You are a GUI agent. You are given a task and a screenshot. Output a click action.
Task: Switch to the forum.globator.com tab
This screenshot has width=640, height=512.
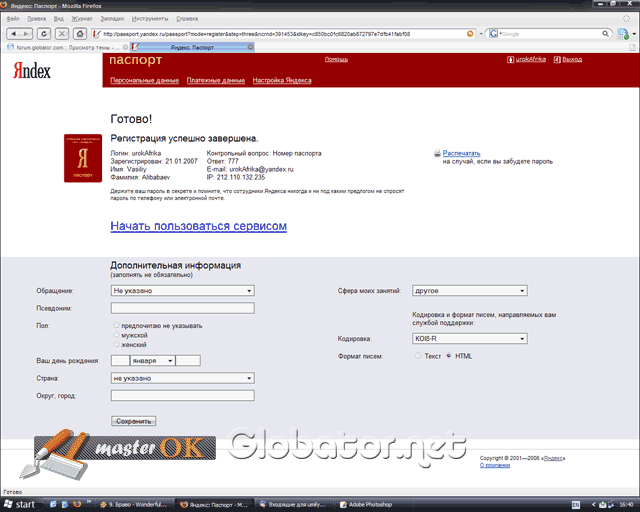point(67,47)
